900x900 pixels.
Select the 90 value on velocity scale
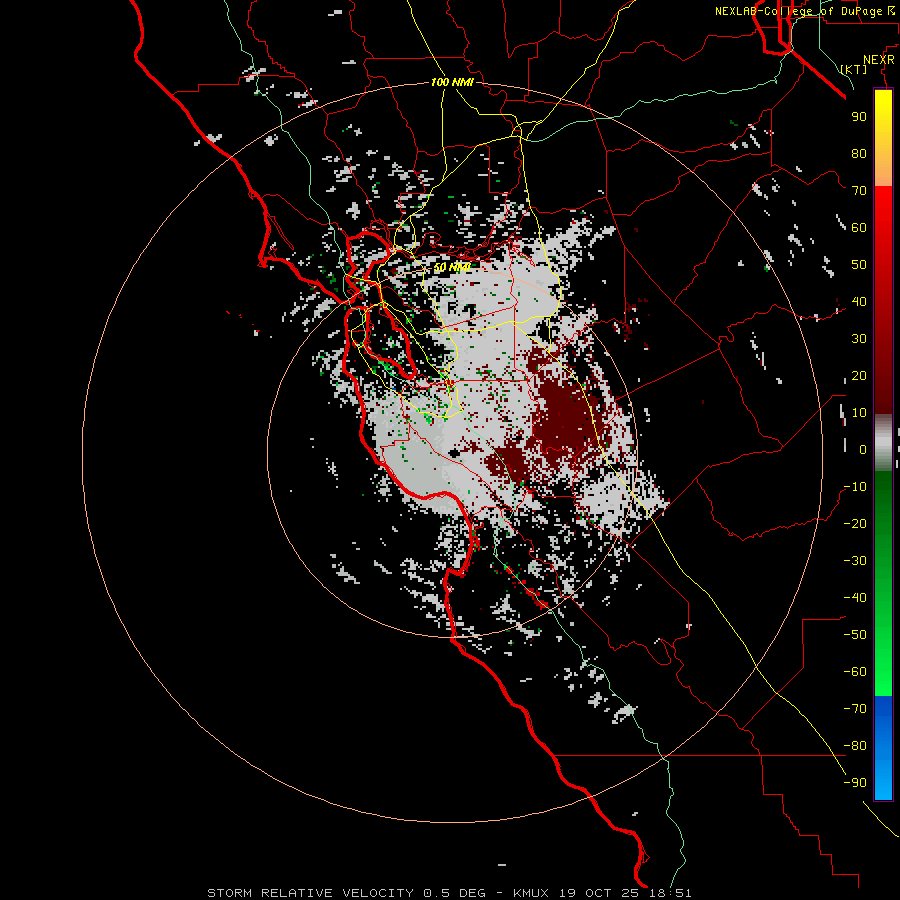point(859,117)
